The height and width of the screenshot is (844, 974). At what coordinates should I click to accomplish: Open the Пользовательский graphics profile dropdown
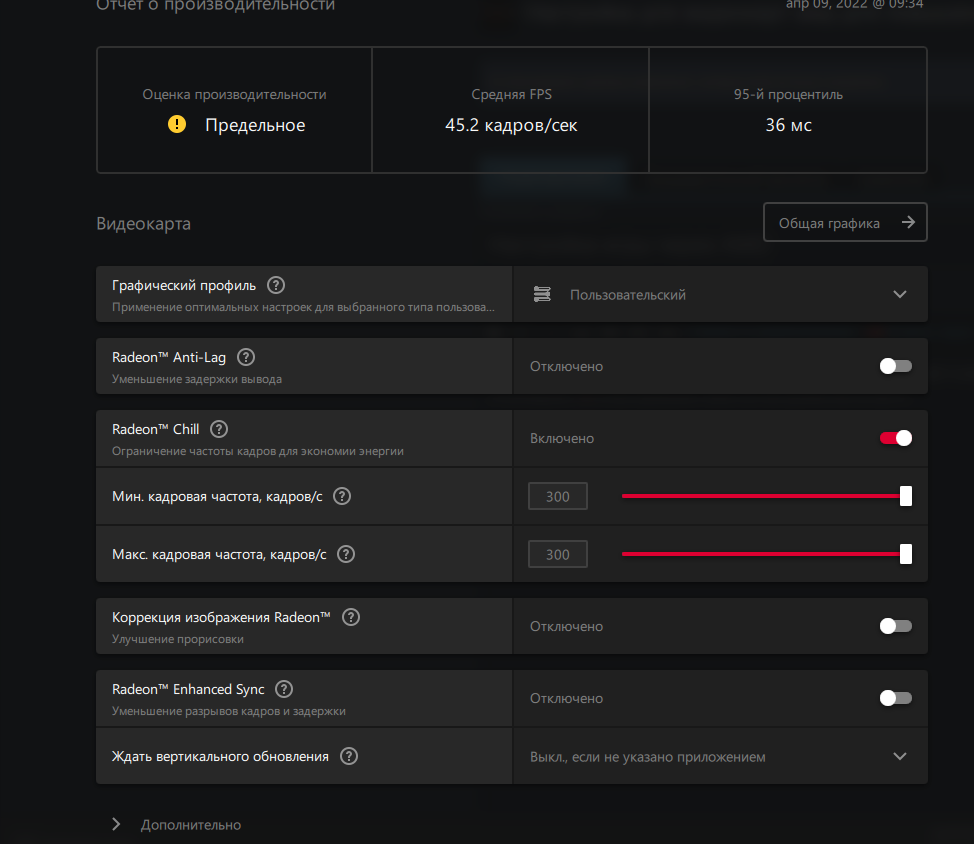(x=719, y=294)
